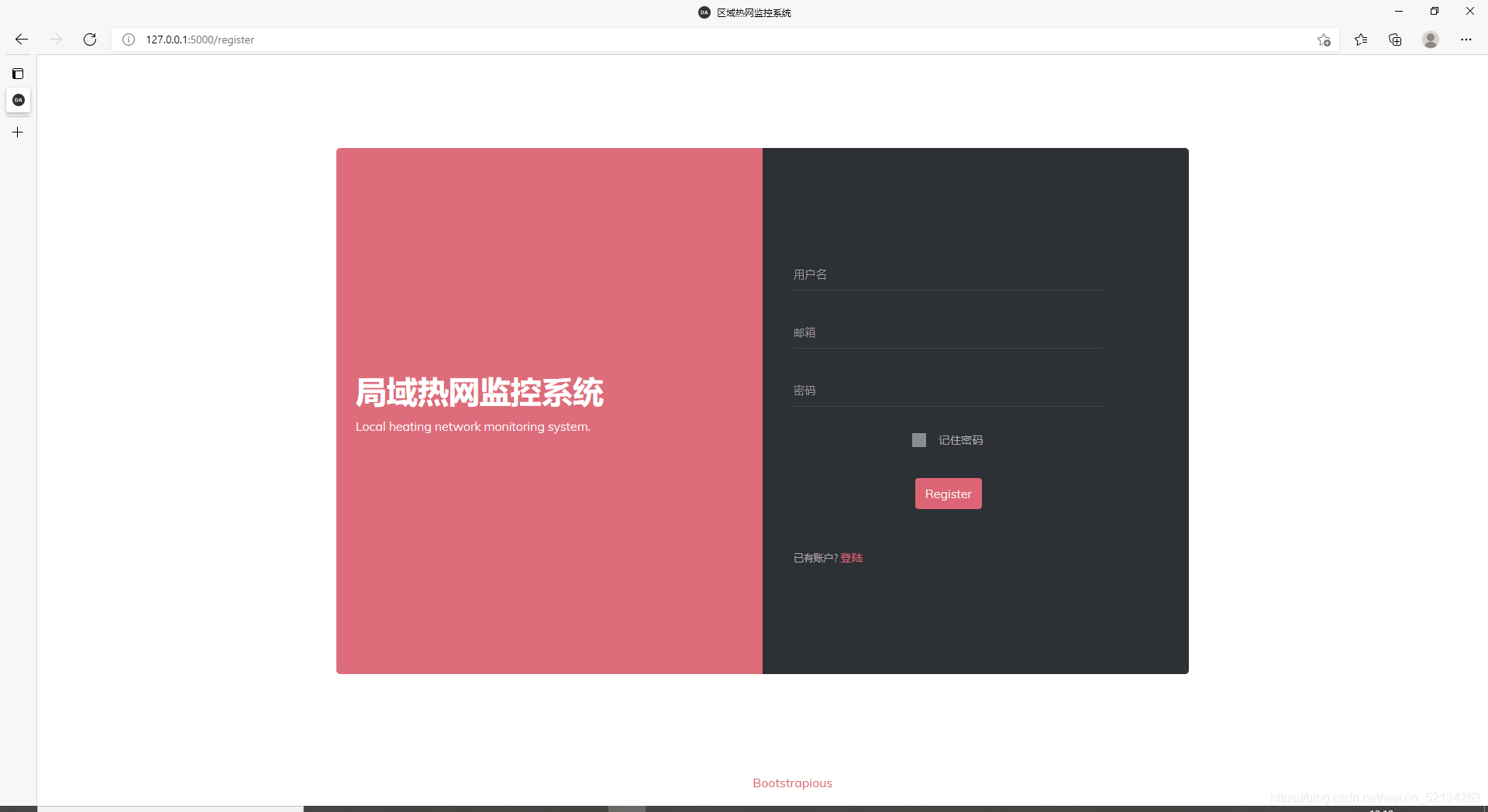Minimize the browser window

click(1399, 12)
